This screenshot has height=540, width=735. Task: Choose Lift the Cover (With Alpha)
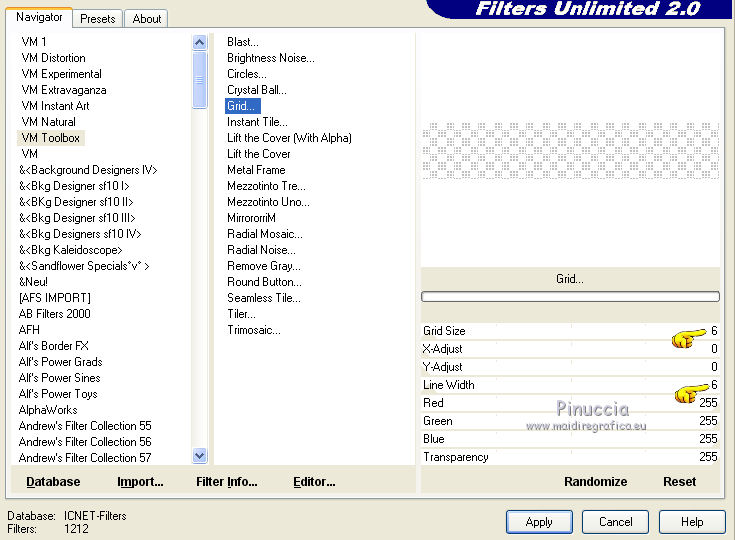point(289,138)
